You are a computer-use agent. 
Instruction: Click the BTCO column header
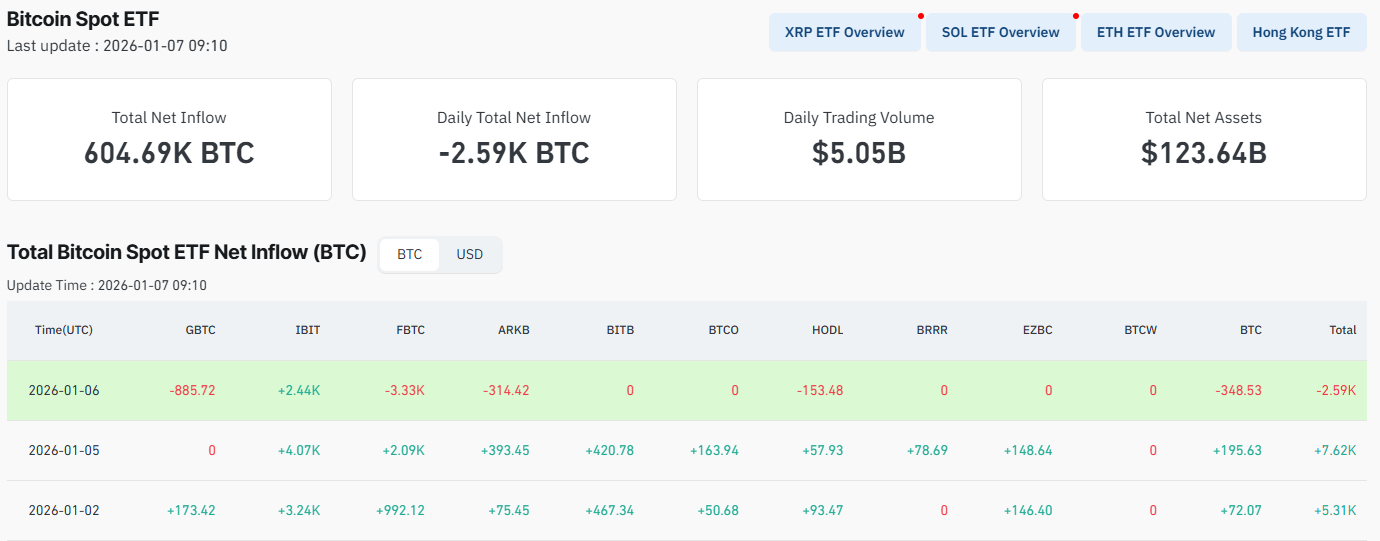[x=723, y=330]
